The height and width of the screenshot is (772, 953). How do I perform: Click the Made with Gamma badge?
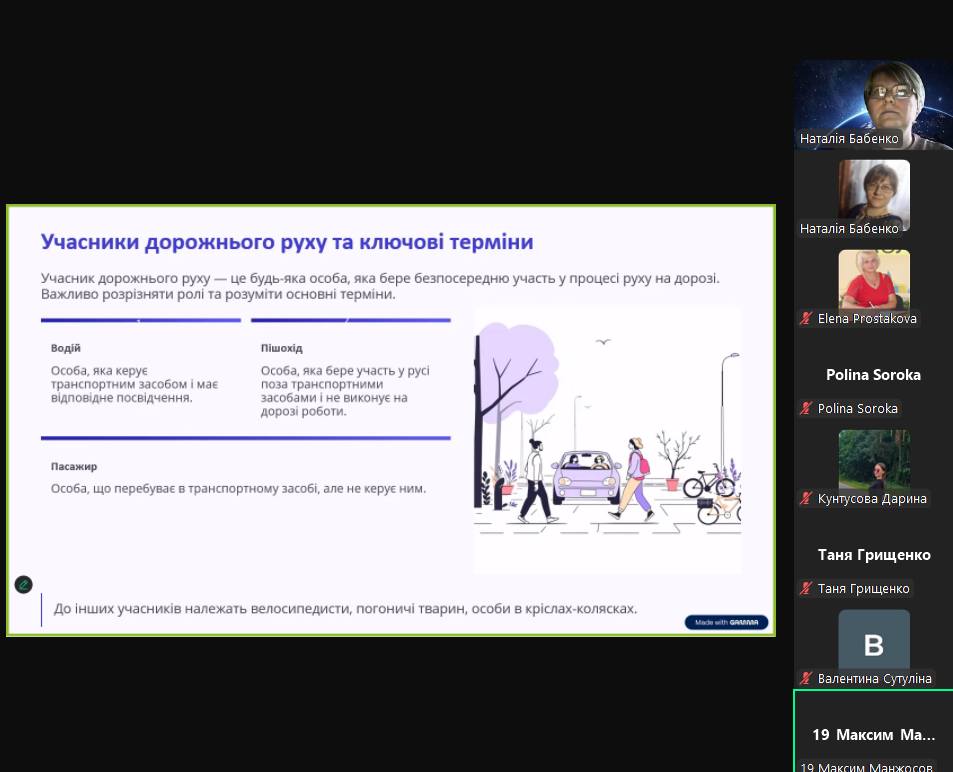726,622
